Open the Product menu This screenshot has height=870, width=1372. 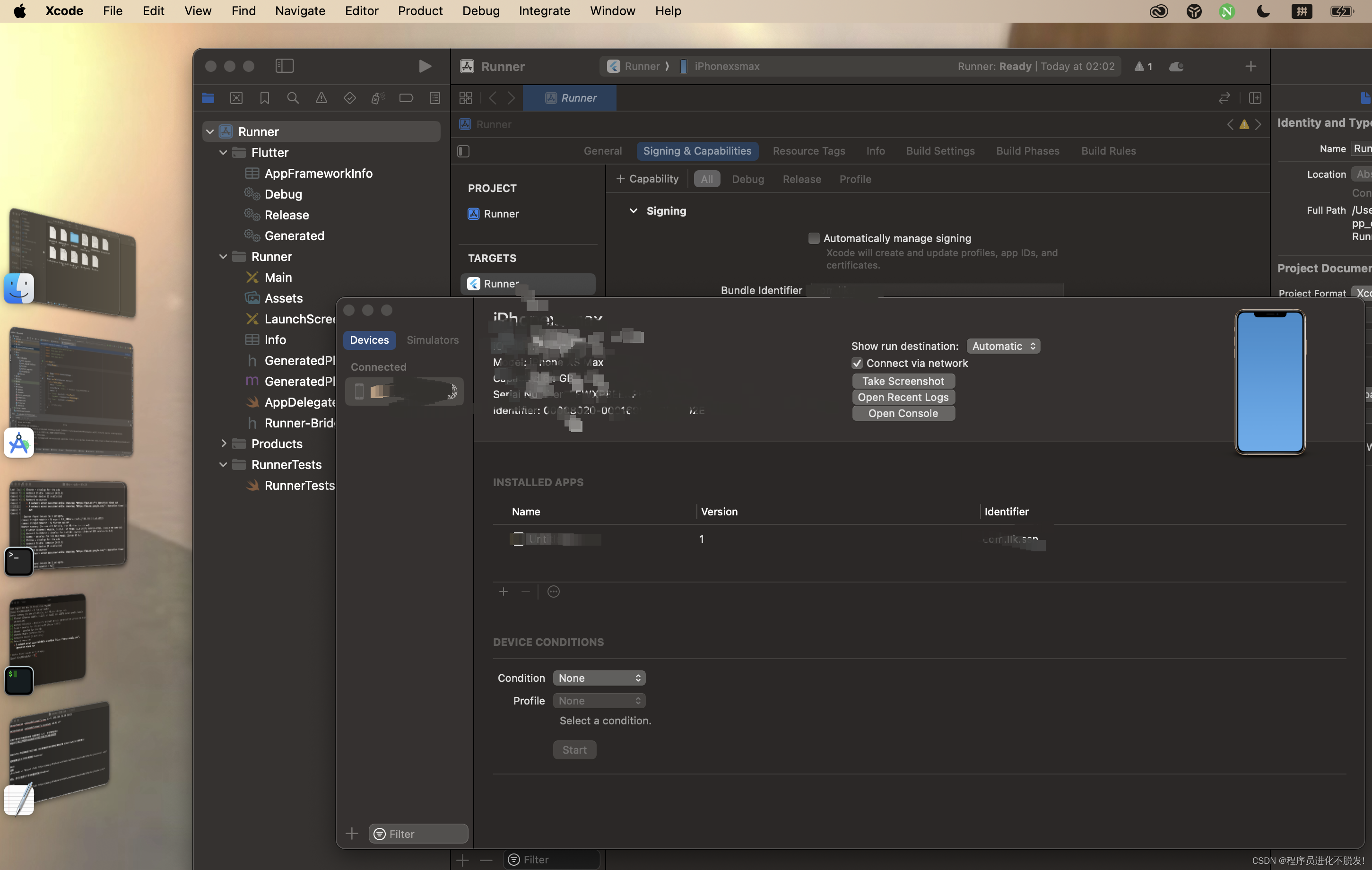click(420, 11)
